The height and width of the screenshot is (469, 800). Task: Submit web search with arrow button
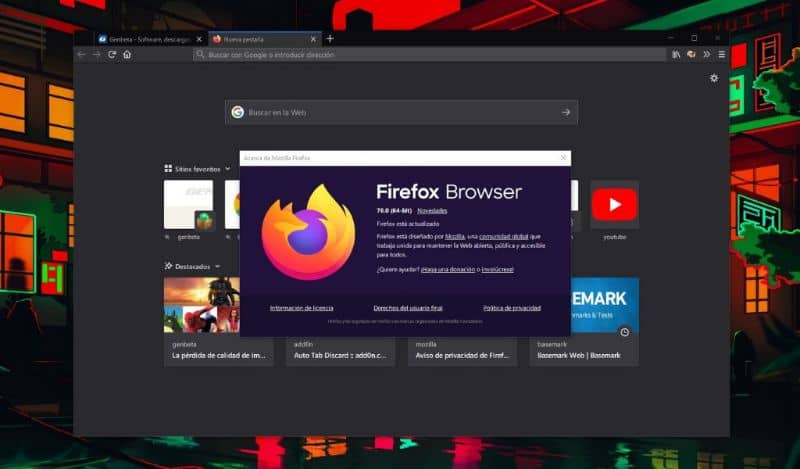coord(566,112)
